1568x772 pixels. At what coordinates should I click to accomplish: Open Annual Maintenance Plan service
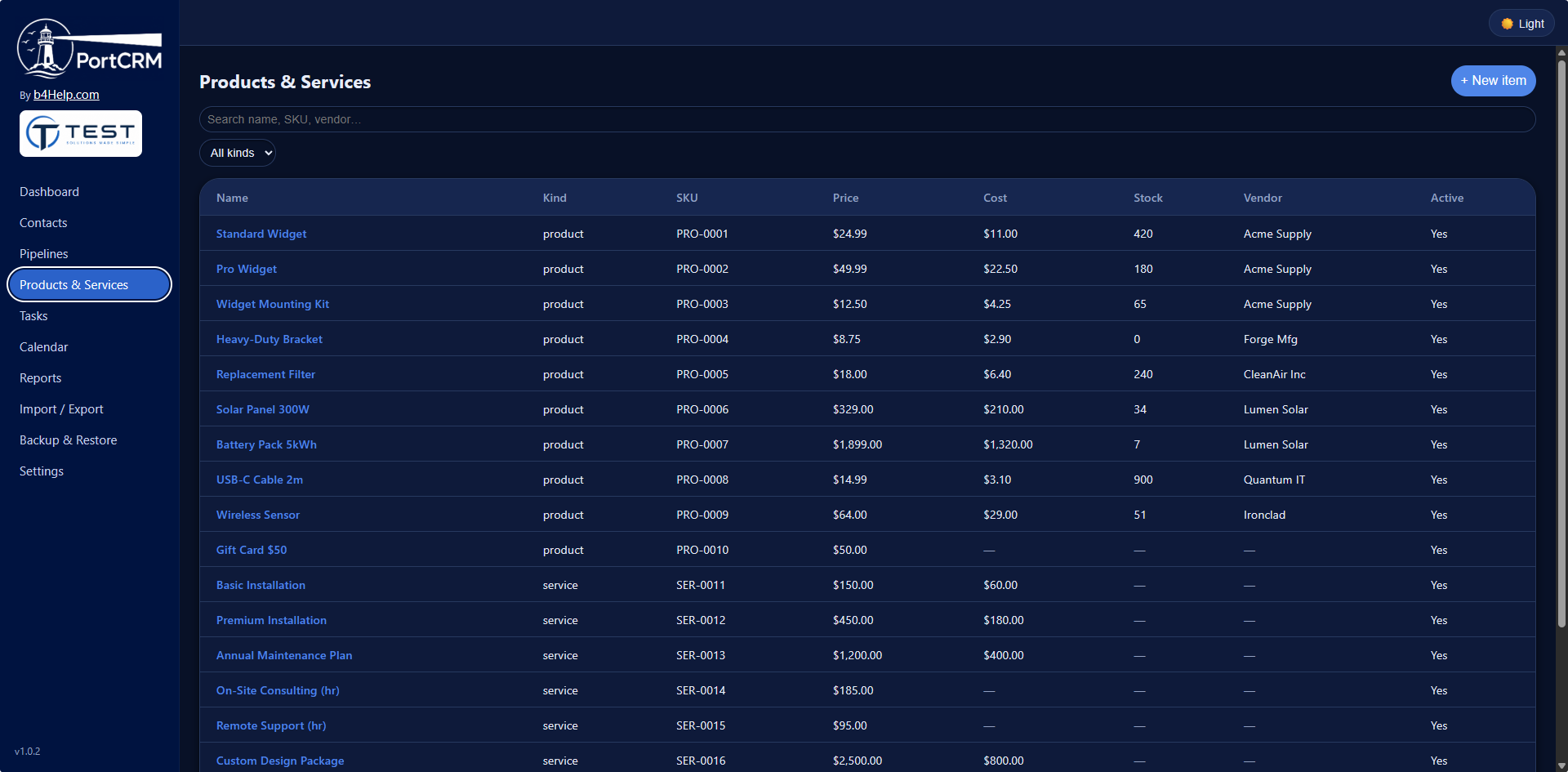(284, 655)
